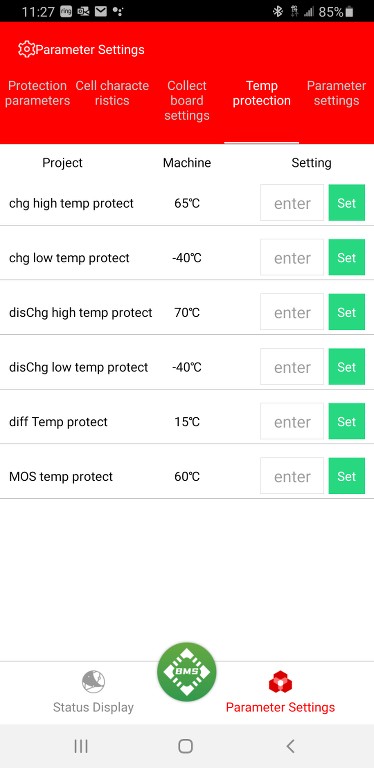
Task: Tap the Parameter Settings gear icon
Action: [x=26, y=49]
